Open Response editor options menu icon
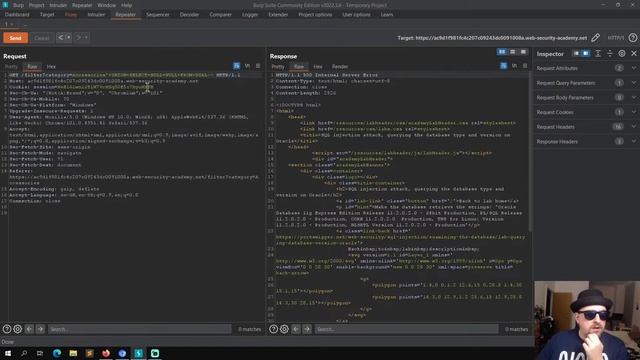The height and width of the screenshot is (360, 640). [x=525, y=66]
